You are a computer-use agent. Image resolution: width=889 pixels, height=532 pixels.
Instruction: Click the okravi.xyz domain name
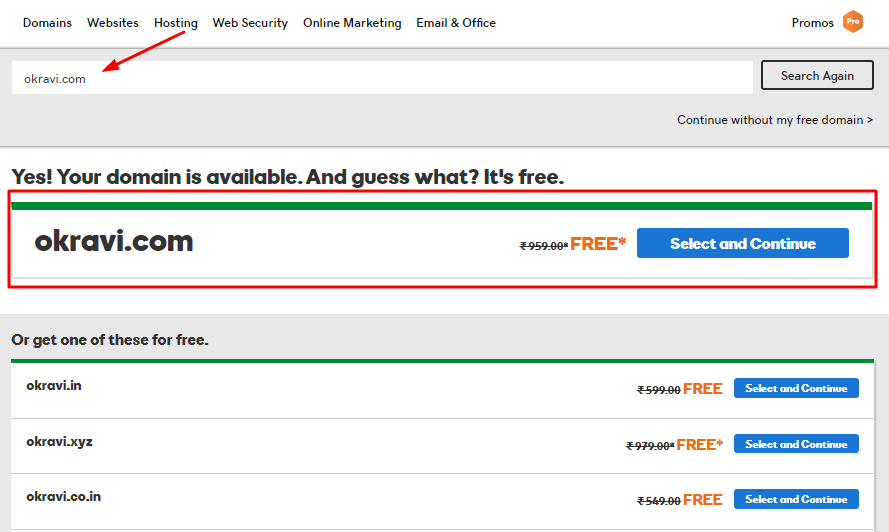coord(60,441)
